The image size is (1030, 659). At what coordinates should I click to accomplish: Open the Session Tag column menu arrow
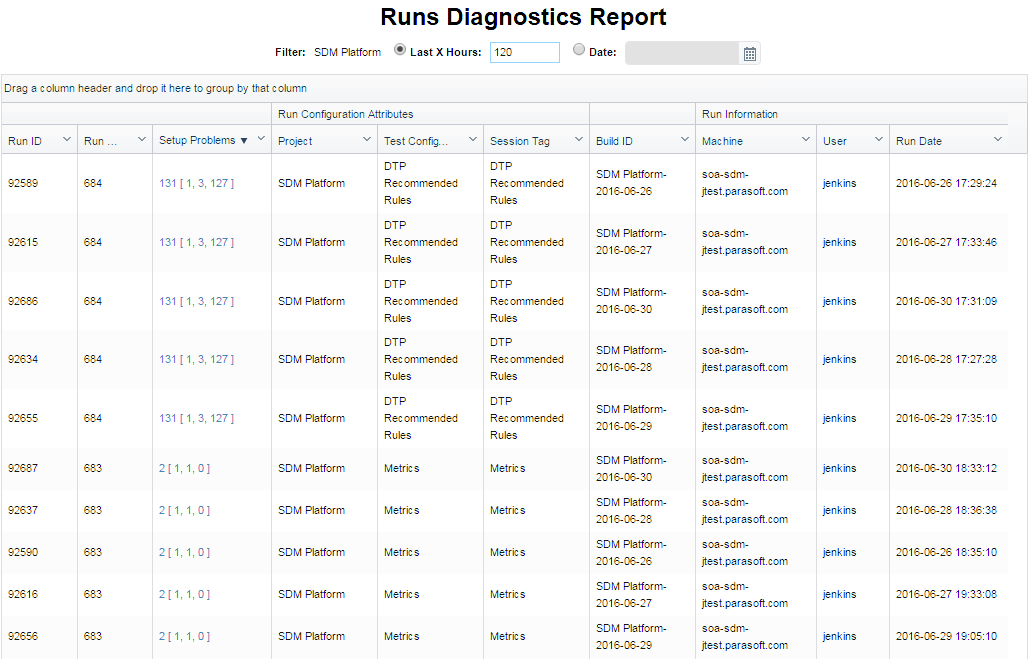pos(579,139)
